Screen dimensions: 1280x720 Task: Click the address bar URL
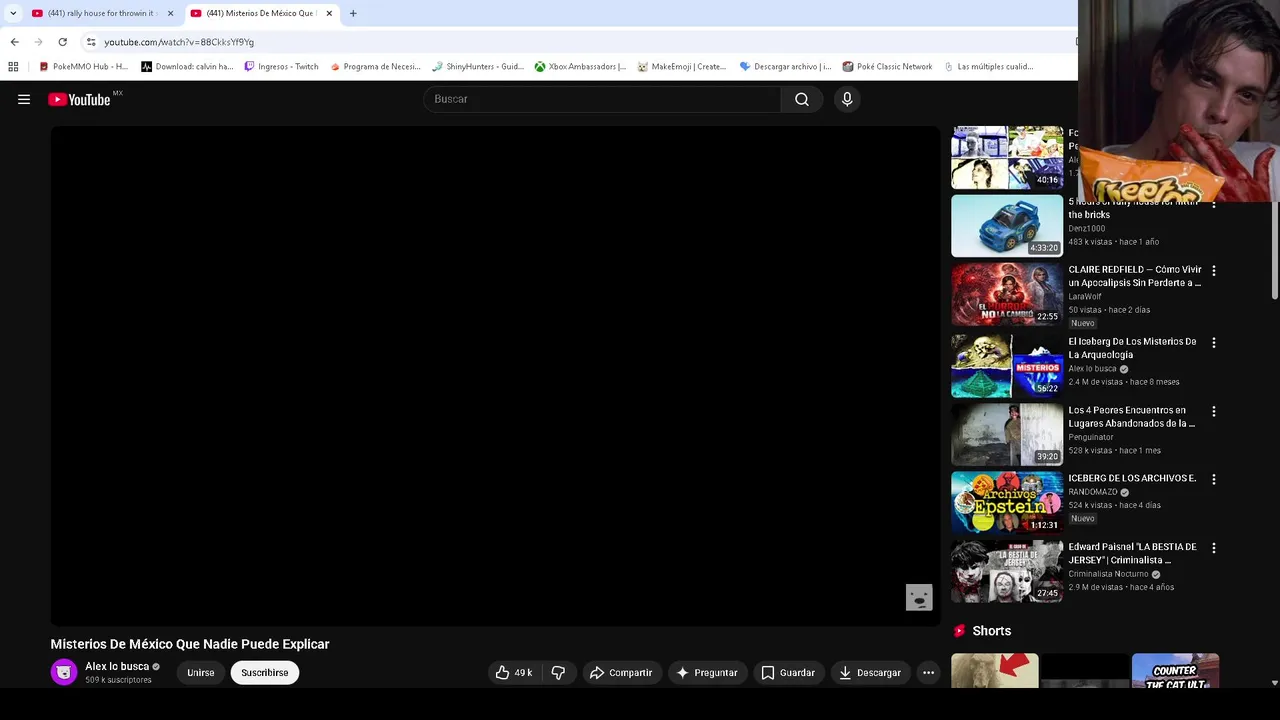(179, 42)
